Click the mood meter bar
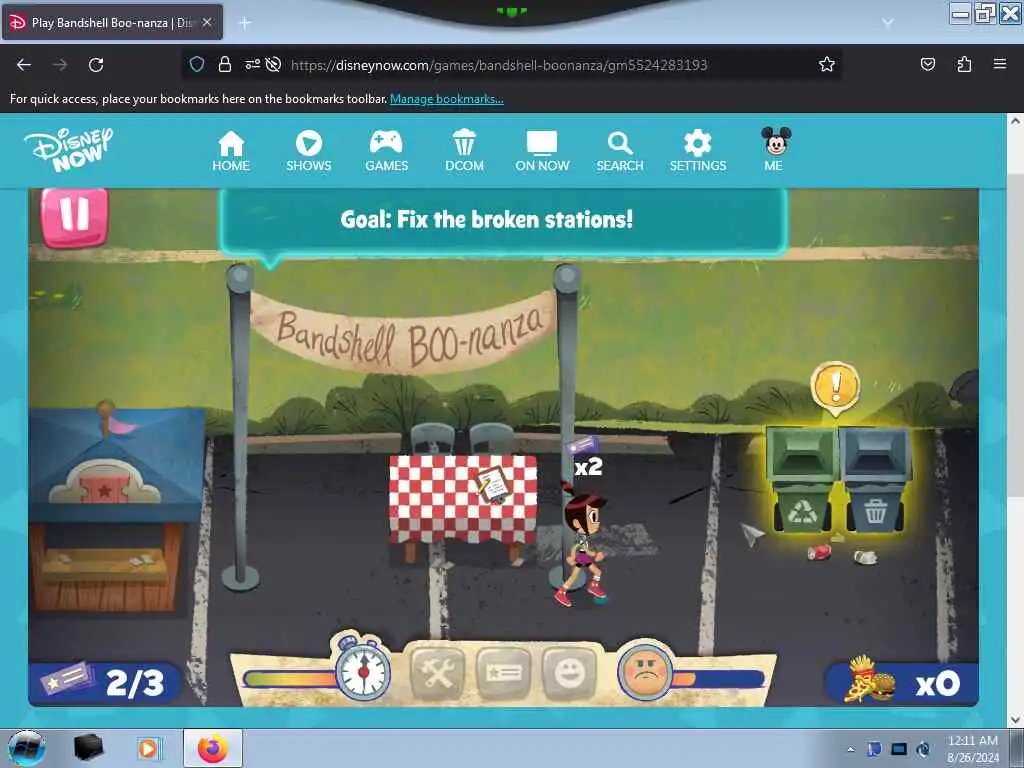Viewport: 1024px width, 768px height. click(718, 679)
